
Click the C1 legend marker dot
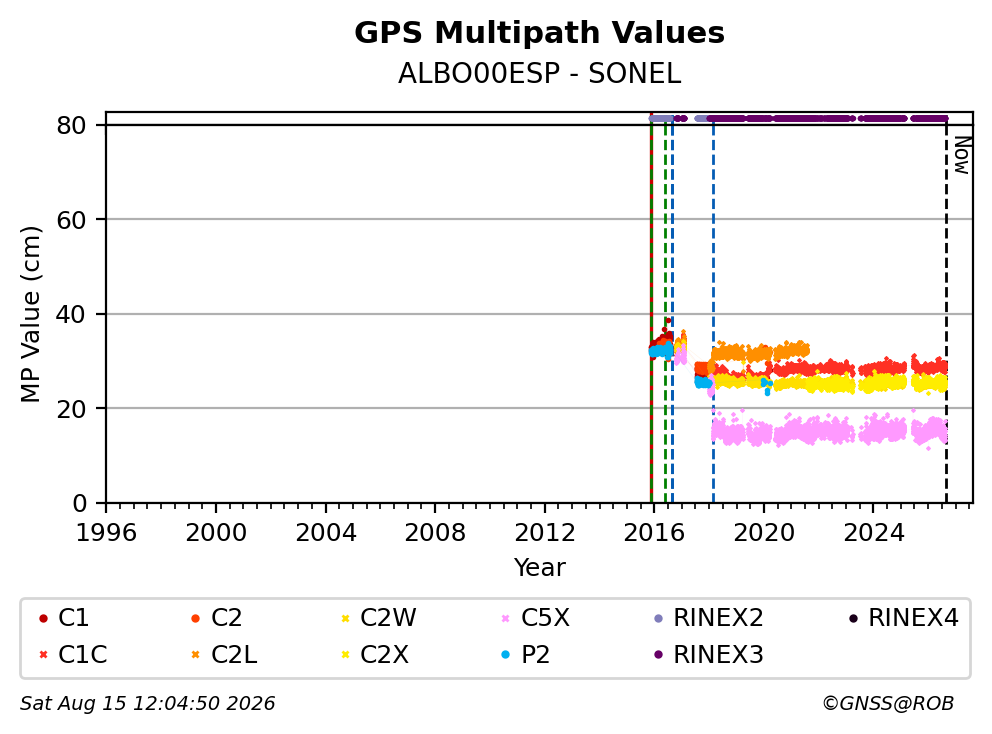click(43, 618)
